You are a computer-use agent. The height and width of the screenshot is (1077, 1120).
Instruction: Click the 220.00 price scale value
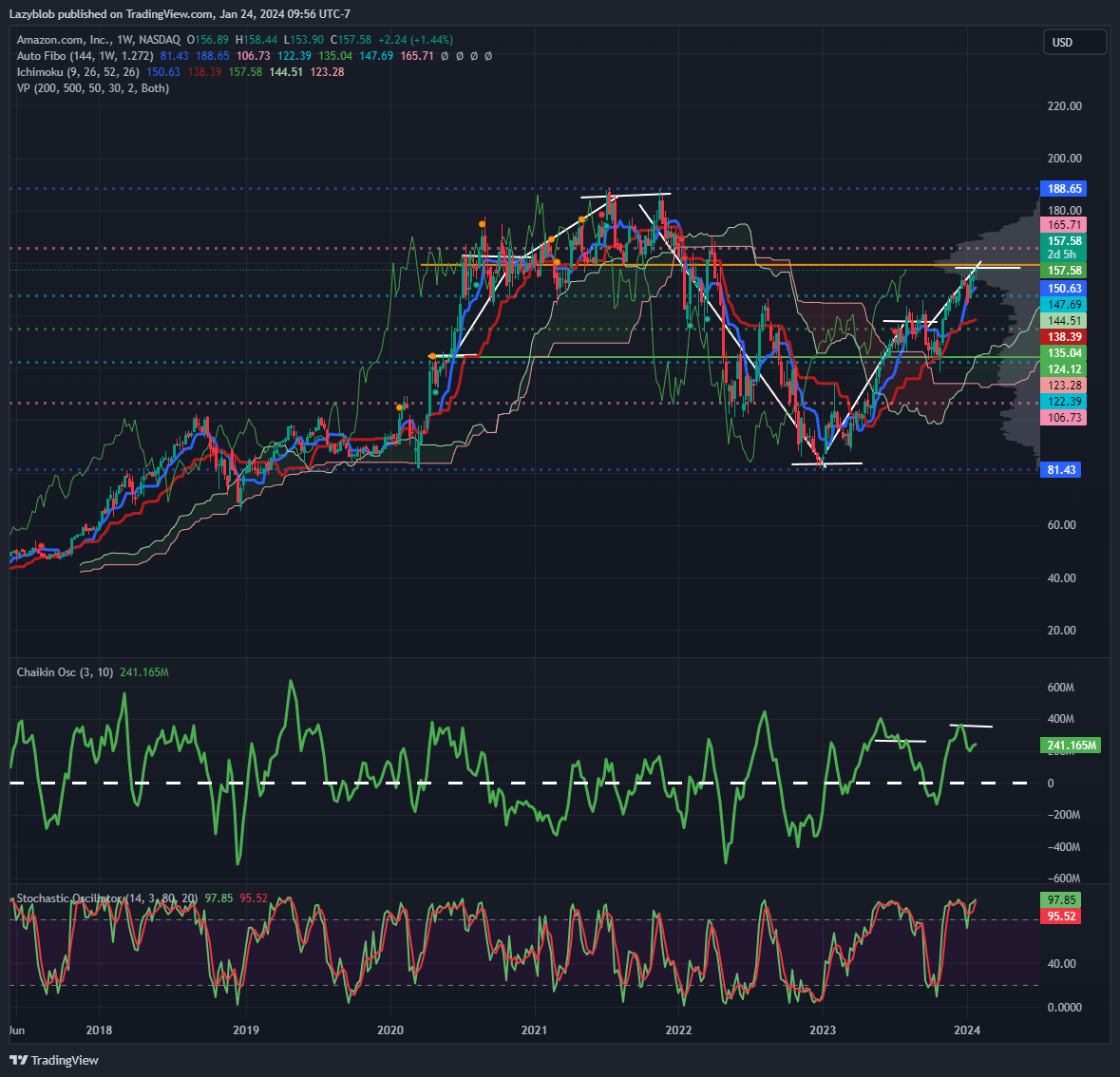pyautogui.click(x=1064, y=105)
